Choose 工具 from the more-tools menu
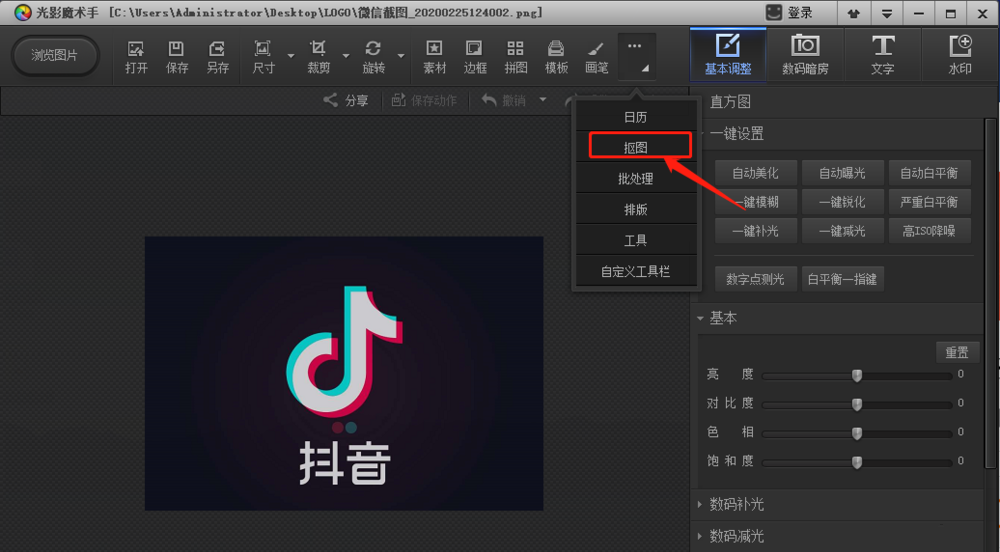The width and height of the screenshot is (1000, 552). (635, 240)
